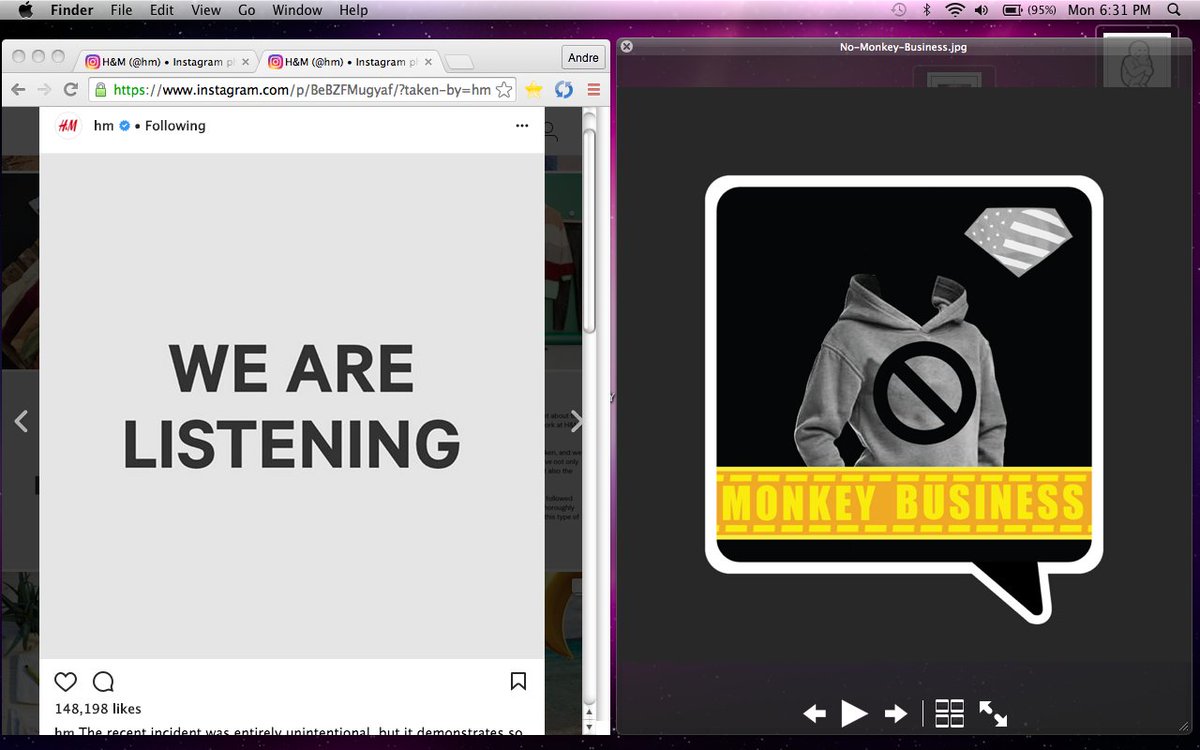
Task: Click the yellow extension icon in Chrome
Action: click(534, 90)
